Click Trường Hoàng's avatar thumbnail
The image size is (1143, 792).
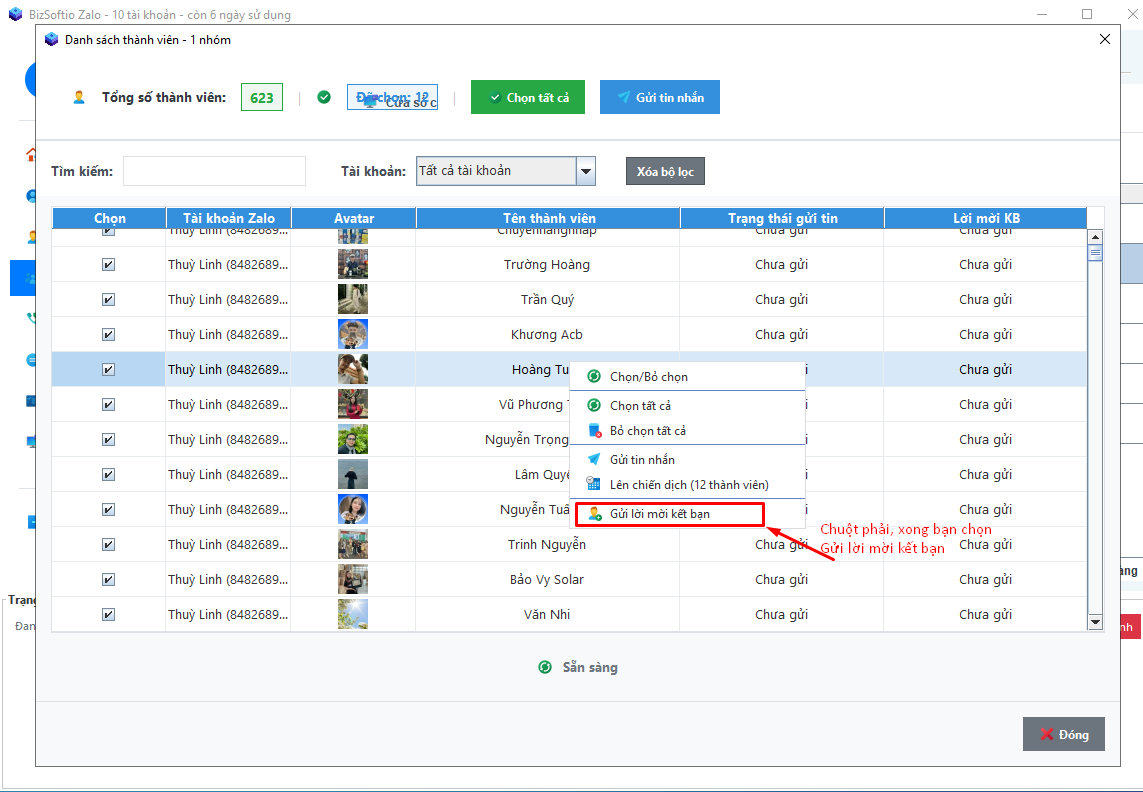tap(352, 265)
